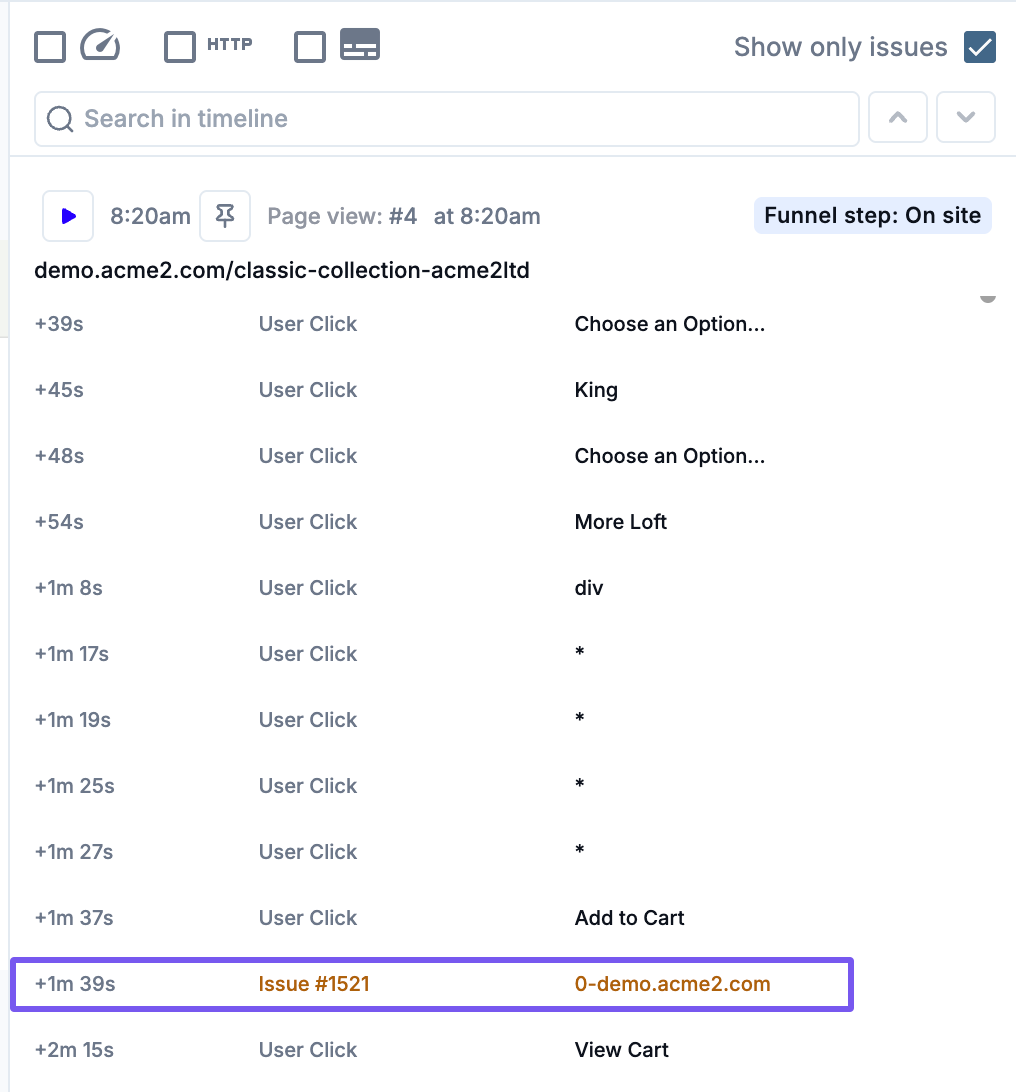Go to next search result arrow
The width and height of the screenshot is (1016, 1092).
click(965, 118)
